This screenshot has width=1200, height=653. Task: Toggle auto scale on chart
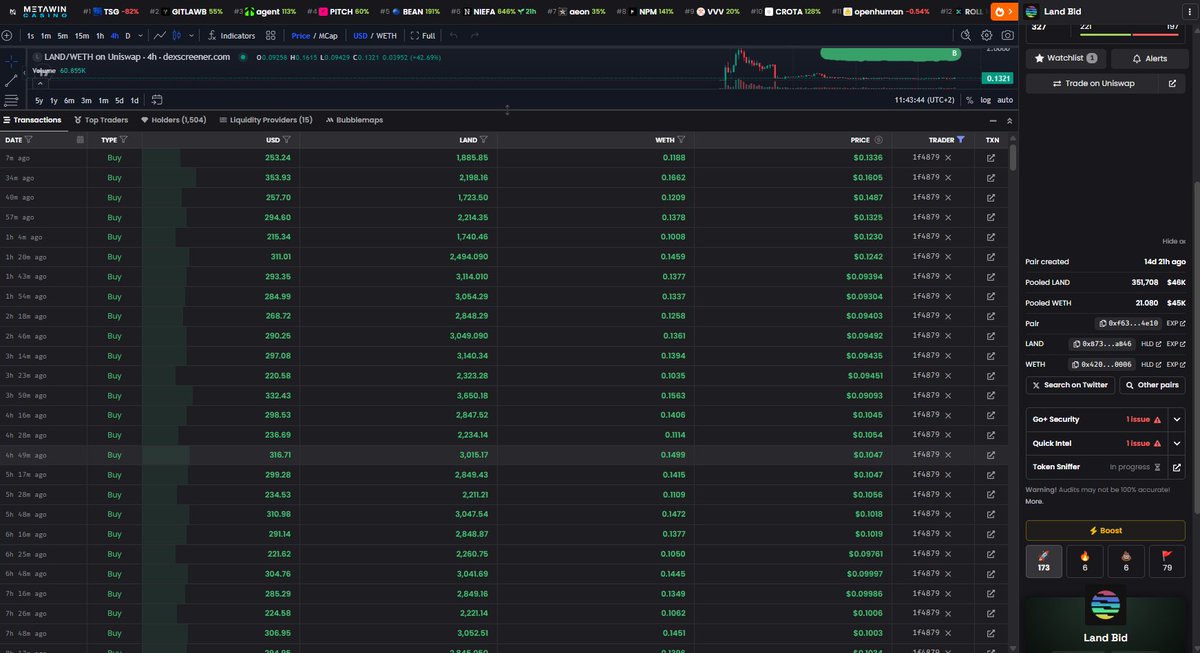(1005, 100)
